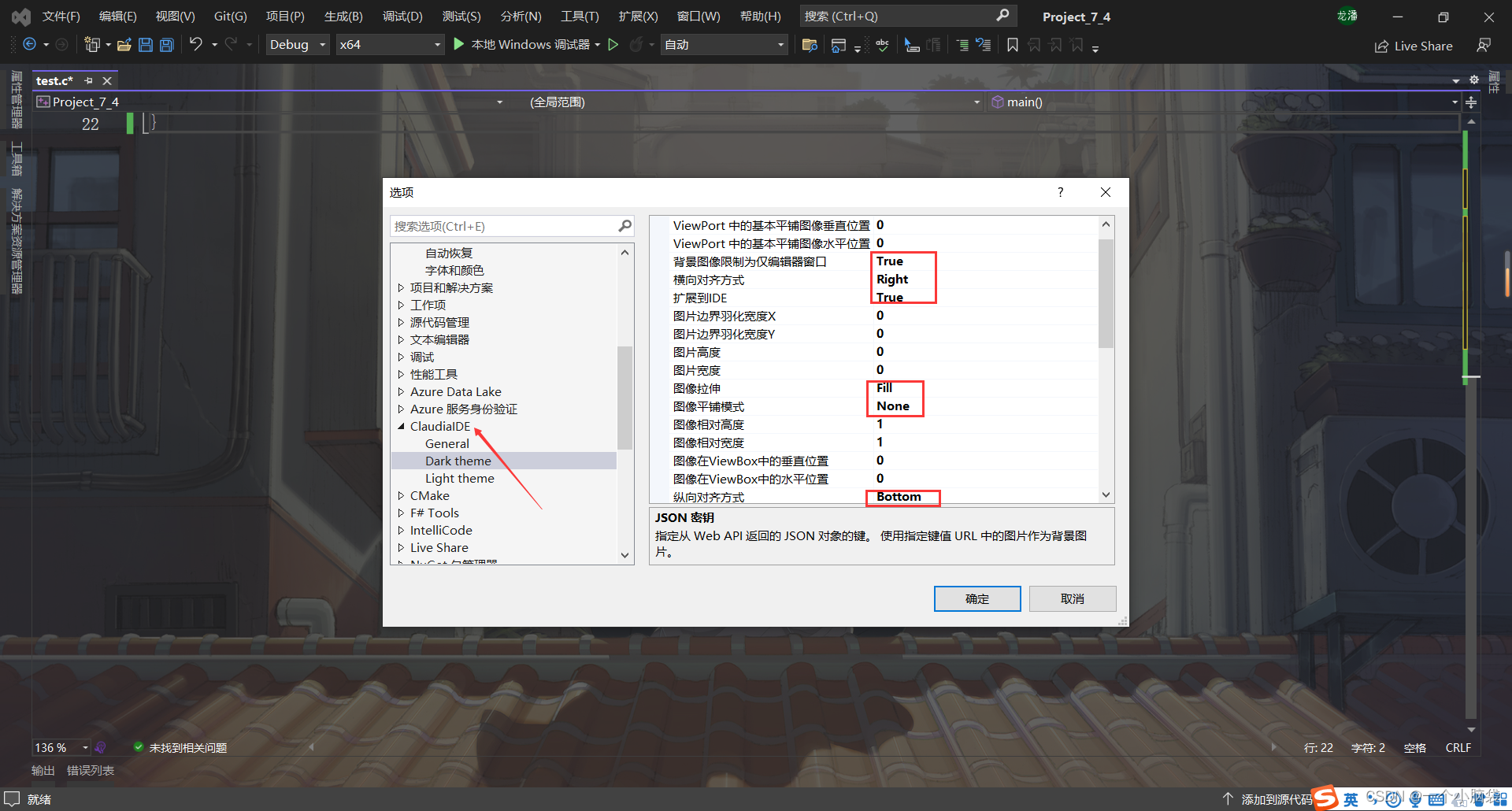This screenshot has height=811, width=1512.
Task: Open the 136 % zoom dropdown
Action: (61, 747)
